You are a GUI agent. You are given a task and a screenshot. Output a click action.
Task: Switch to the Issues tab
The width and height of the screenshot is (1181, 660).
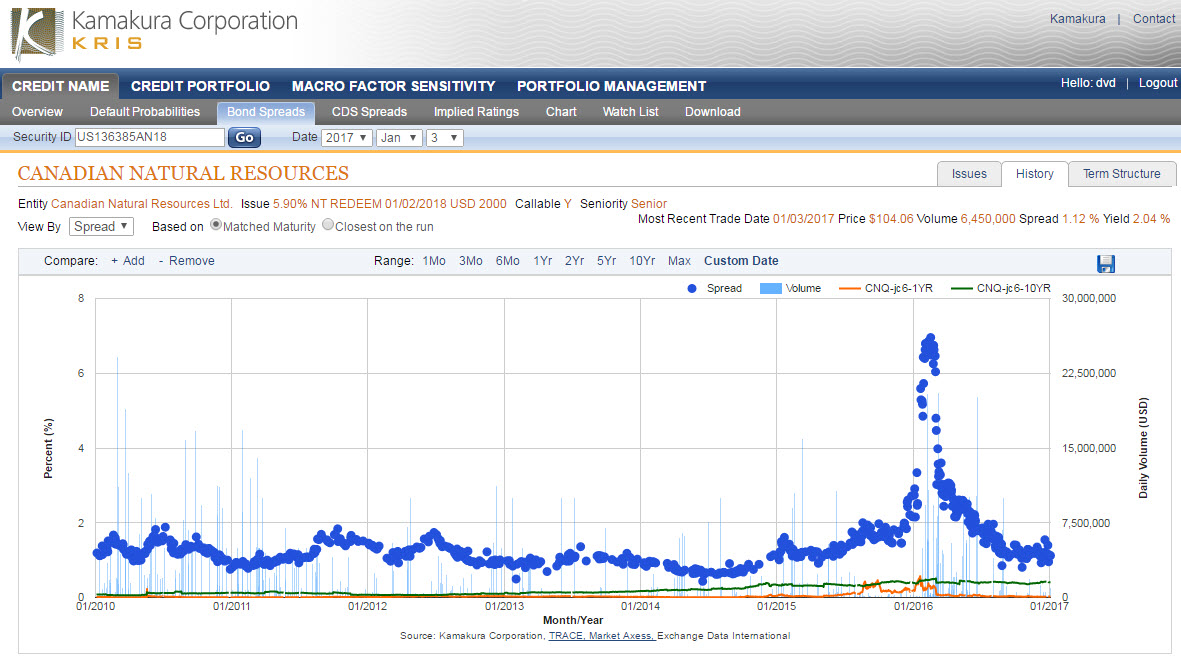coord(968,173)
